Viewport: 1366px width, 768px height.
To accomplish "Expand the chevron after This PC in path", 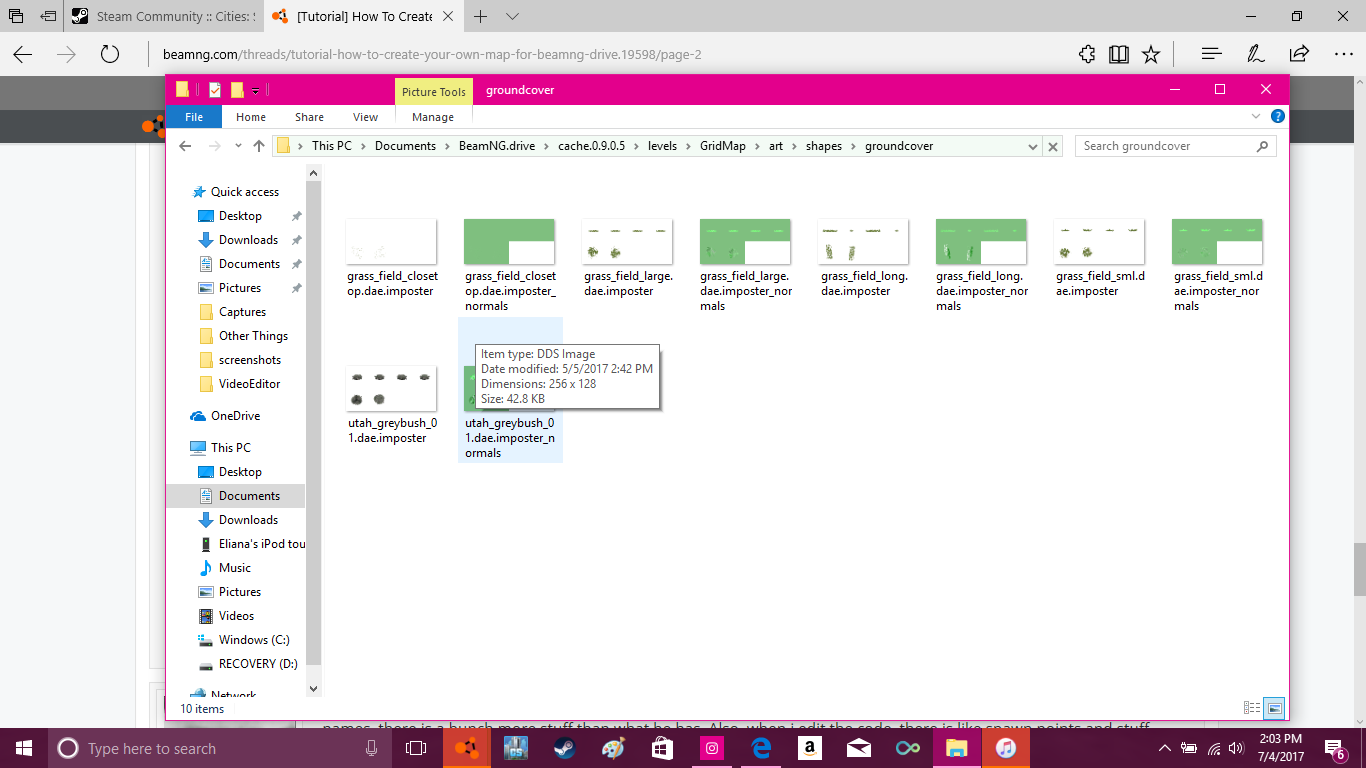I will point(363,146).
